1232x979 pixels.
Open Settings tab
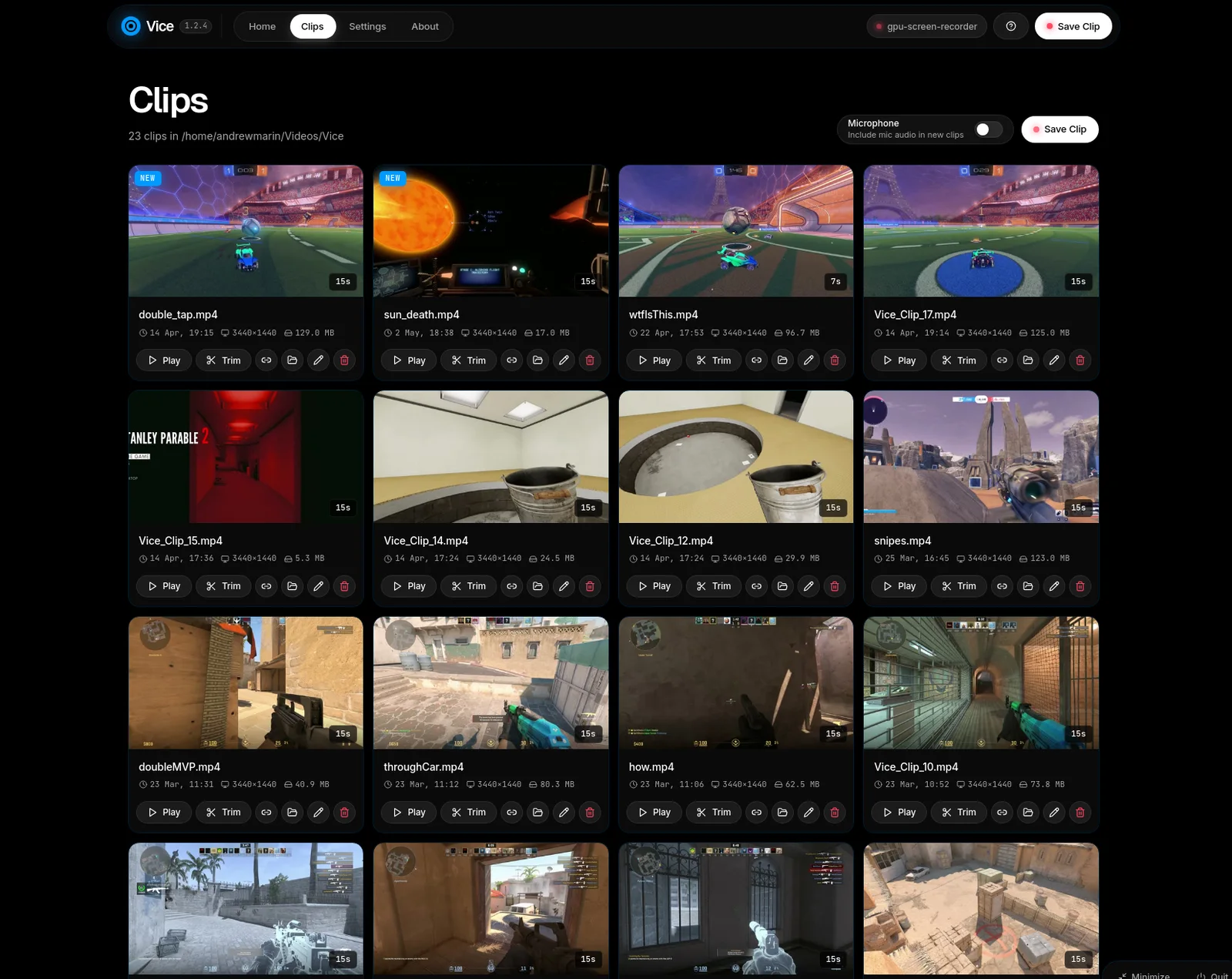[x=367, y=26]
